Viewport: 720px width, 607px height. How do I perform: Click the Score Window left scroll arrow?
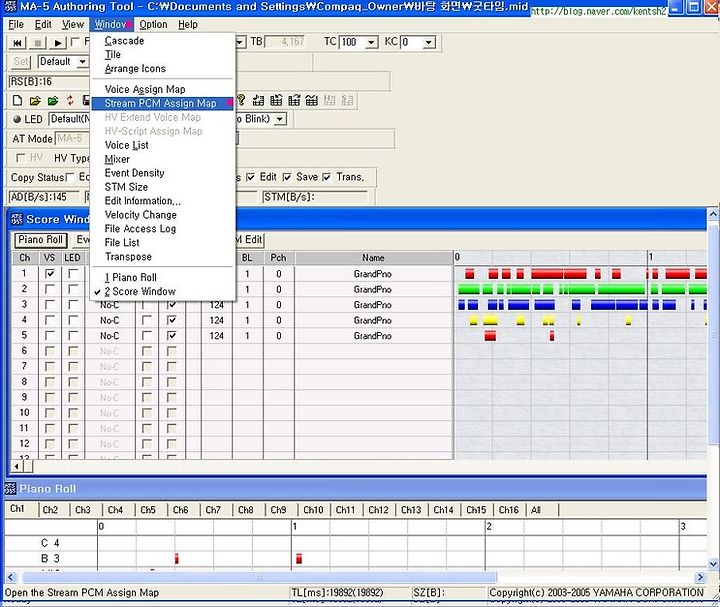coord(17,466)
